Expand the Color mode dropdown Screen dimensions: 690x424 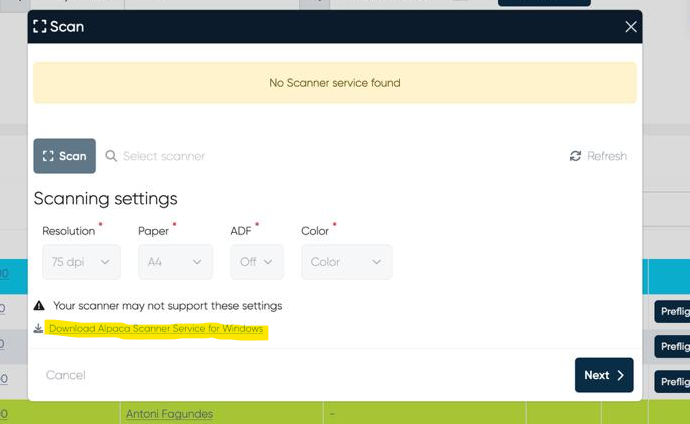point(346,262)
